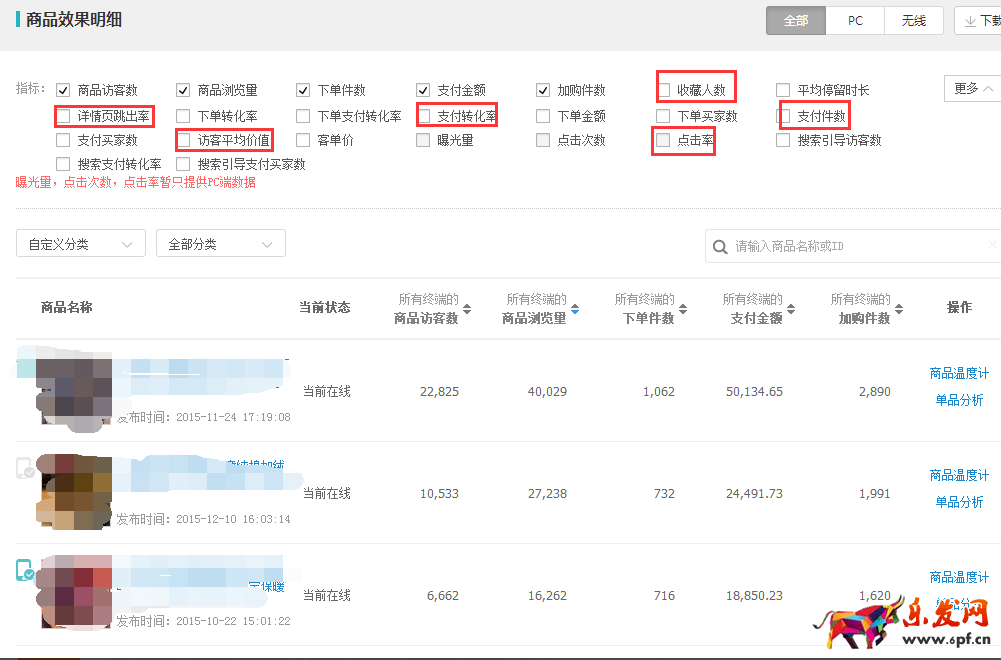Click sort arrows beside 下单件数 column header

[683, 309]
